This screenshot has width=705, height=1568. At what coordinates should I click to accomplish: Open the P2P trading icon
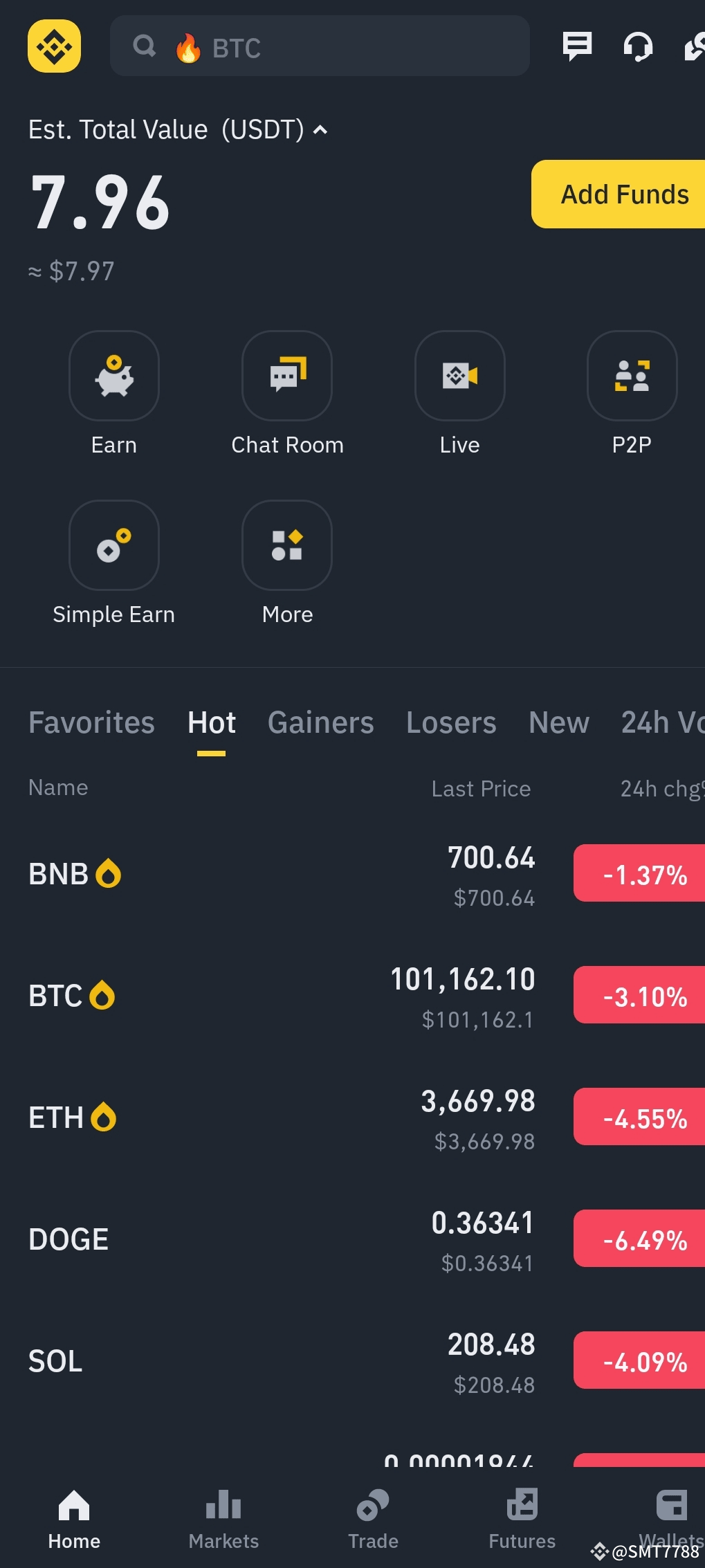(x=632, y=376)
